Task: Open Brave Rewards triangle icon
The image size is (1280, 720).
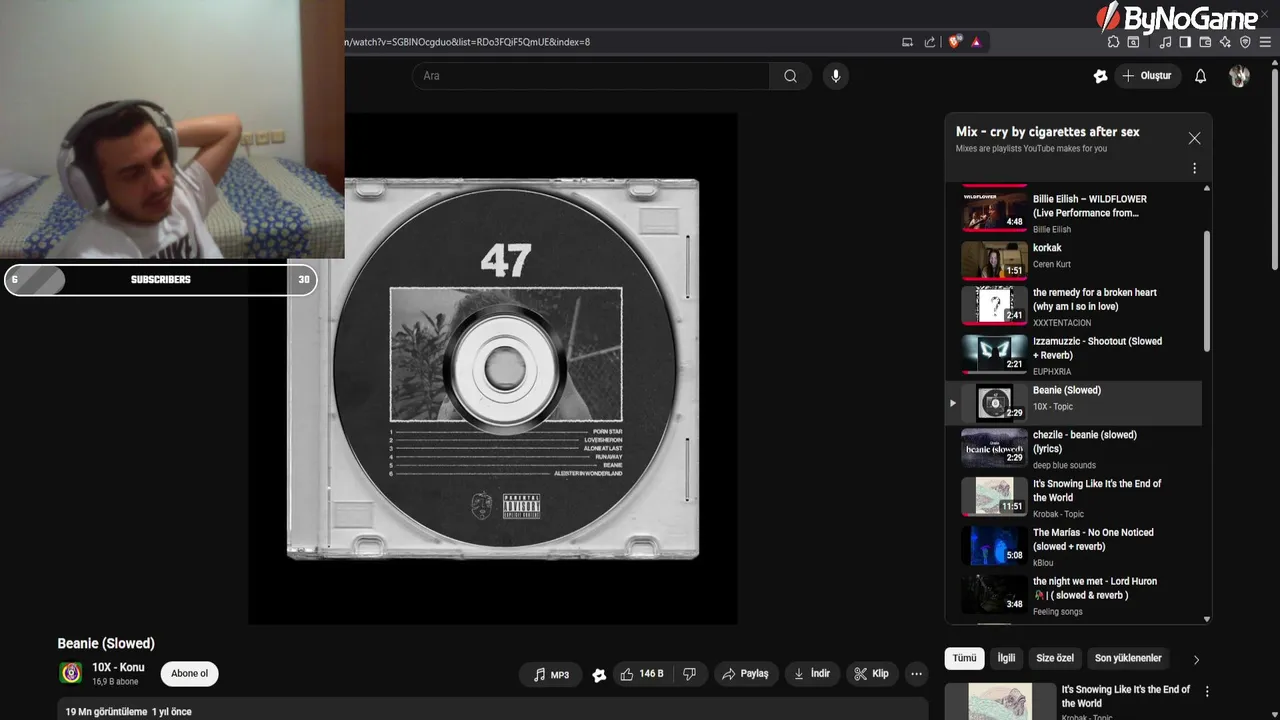Action: coord(976,42)
